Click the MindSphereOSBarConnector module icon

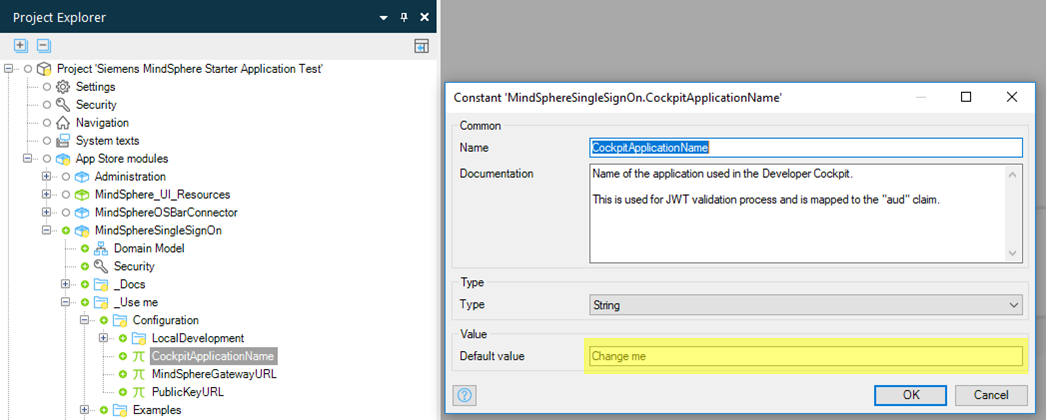pos(82,213)
